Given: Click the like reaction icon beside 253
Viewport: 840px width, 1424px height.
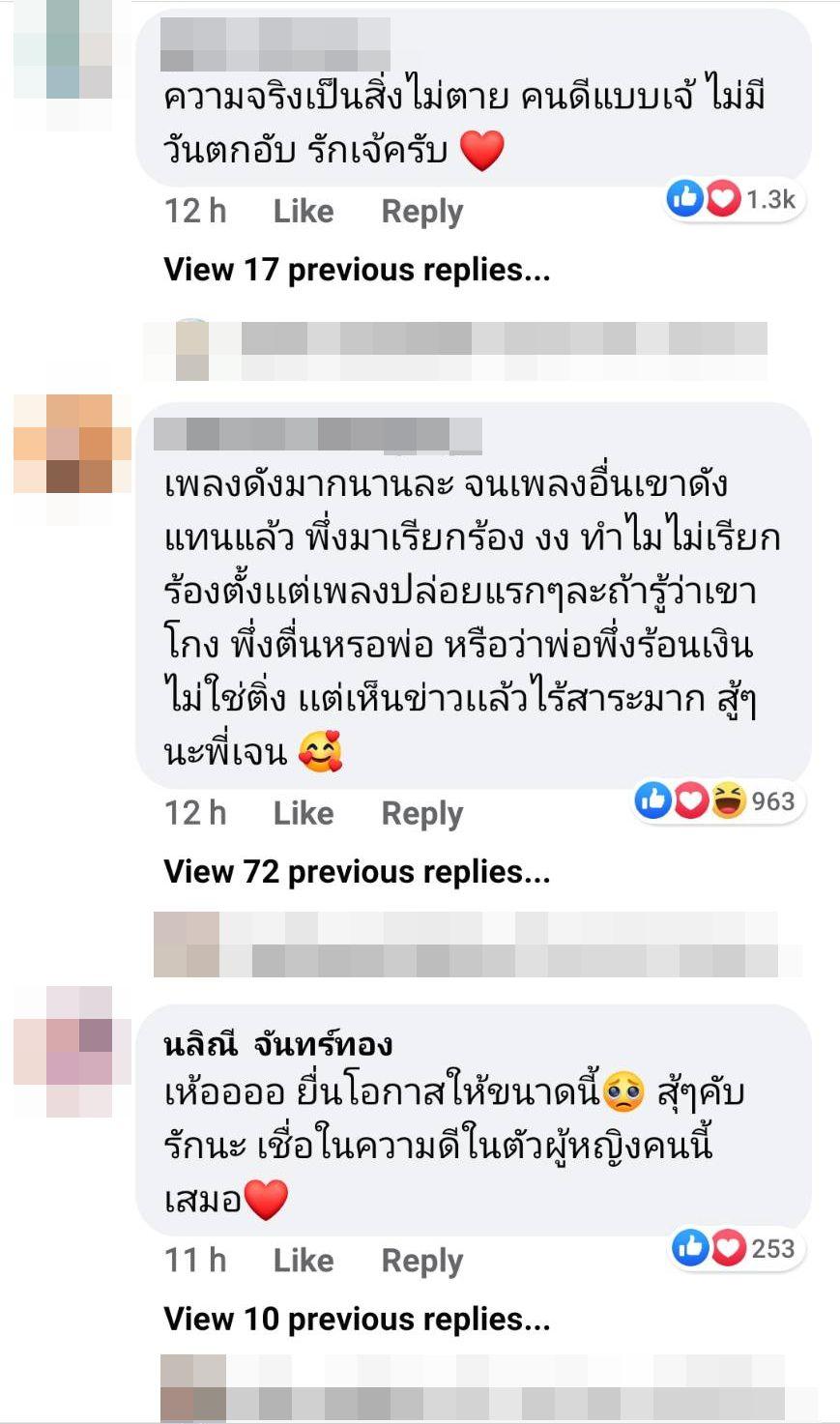Looking at the screenshot, I should tap(691, 1247).
